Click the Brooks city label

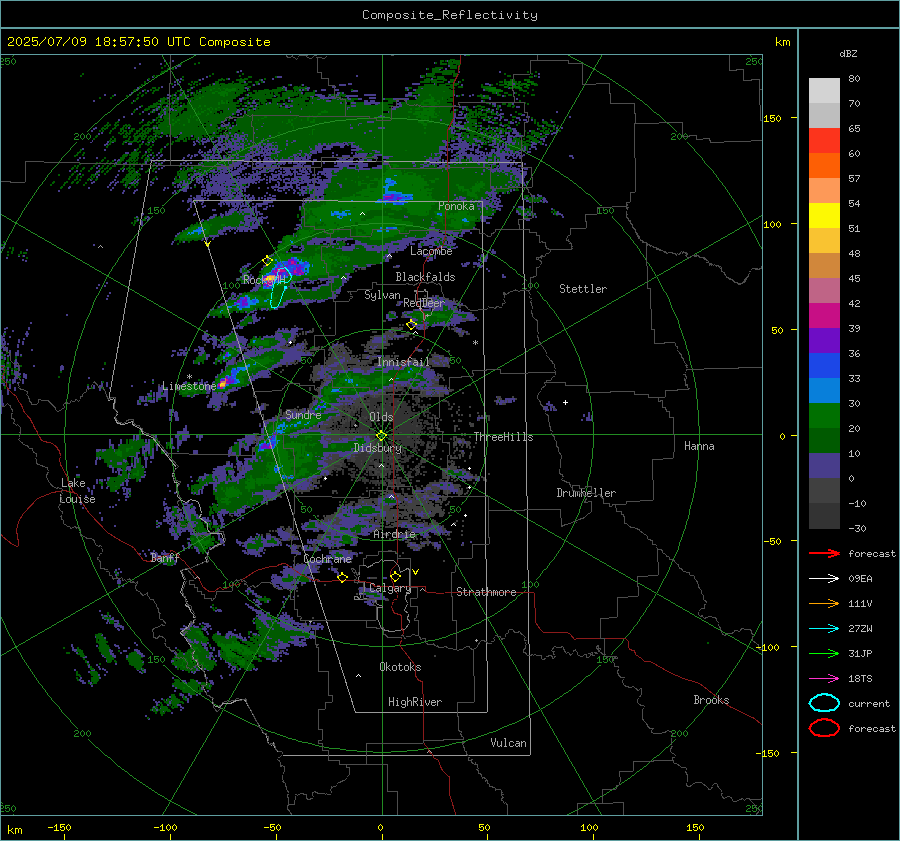click(x=711, y=700)
